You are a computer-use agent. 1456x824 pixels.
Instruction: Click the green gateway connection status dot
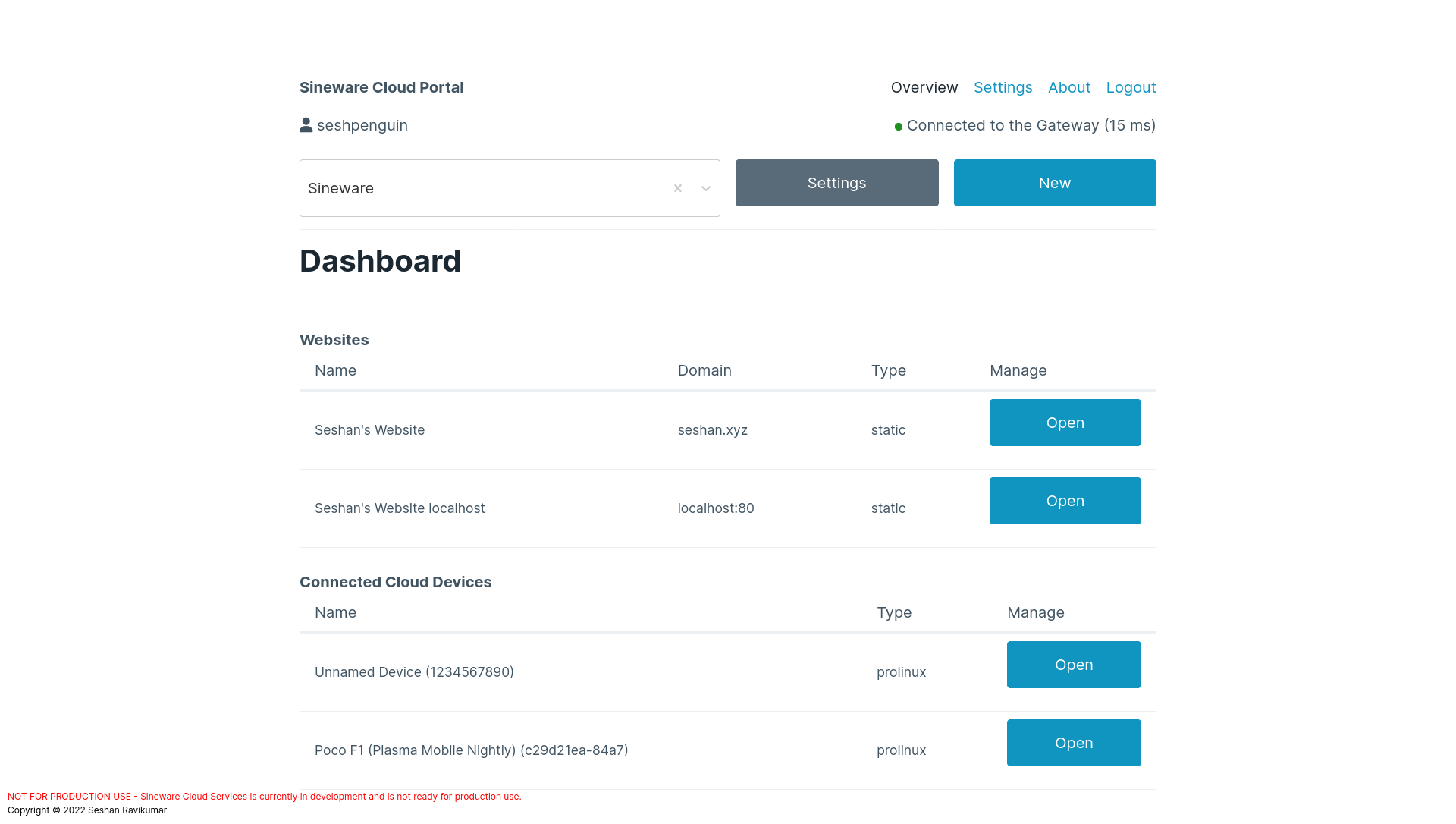tap(899, 127)
